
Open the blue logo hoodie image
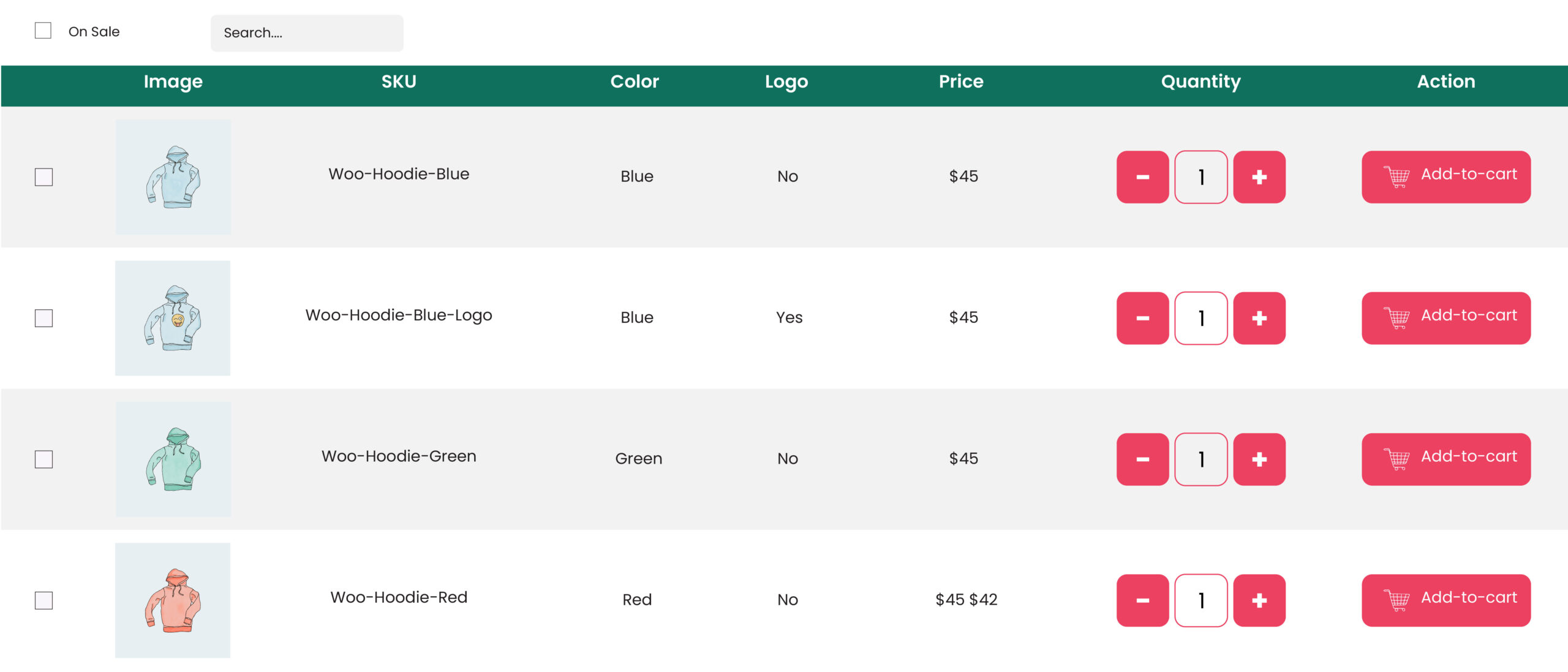(173, 318)
